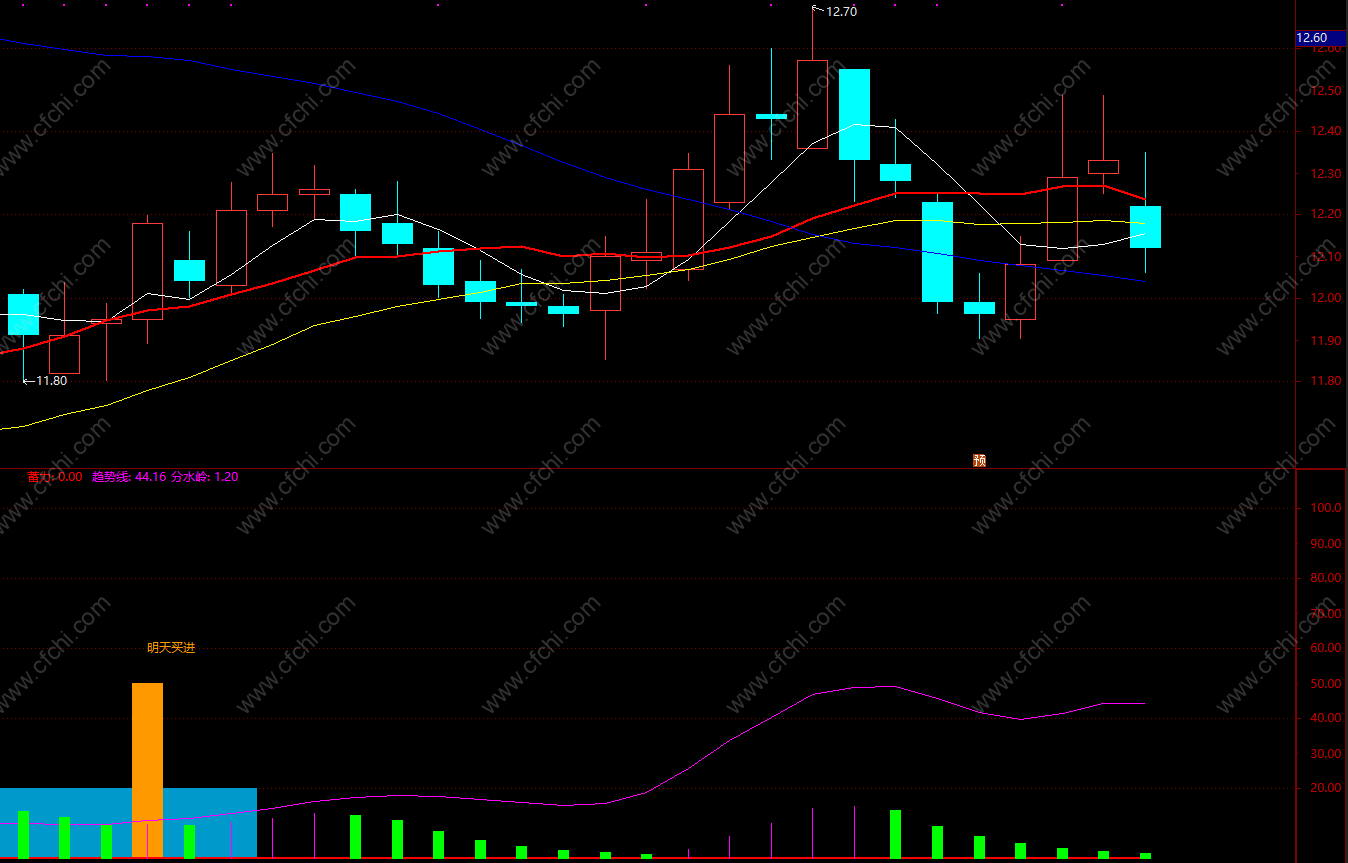The height and width of the screenshot is (863, 1348).
Task: Click the 40.00 indicator axis label
Action: tap(1326, 718)
